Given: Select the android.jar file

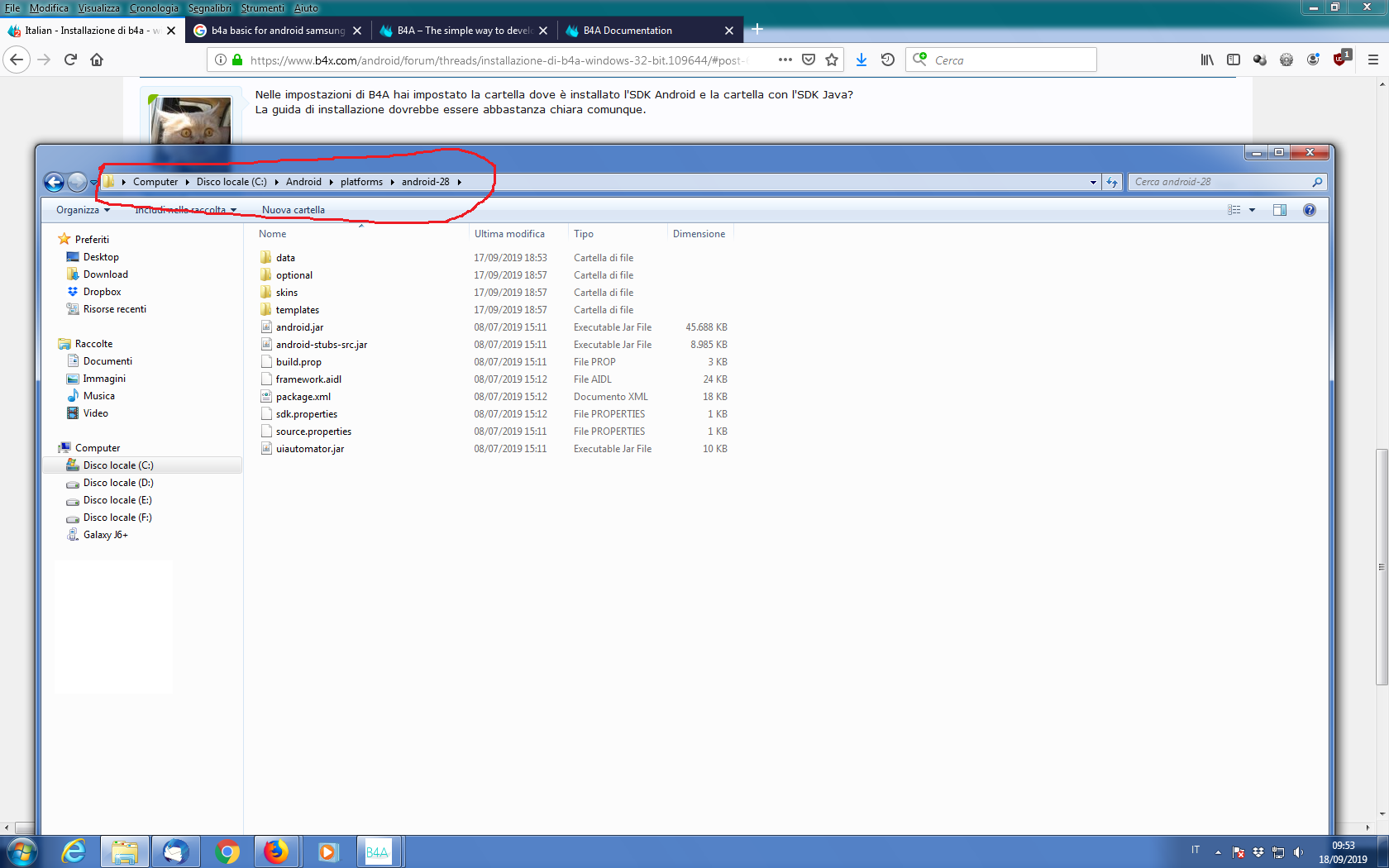Looking at the screenshot, I should click(x=299, y=327).
